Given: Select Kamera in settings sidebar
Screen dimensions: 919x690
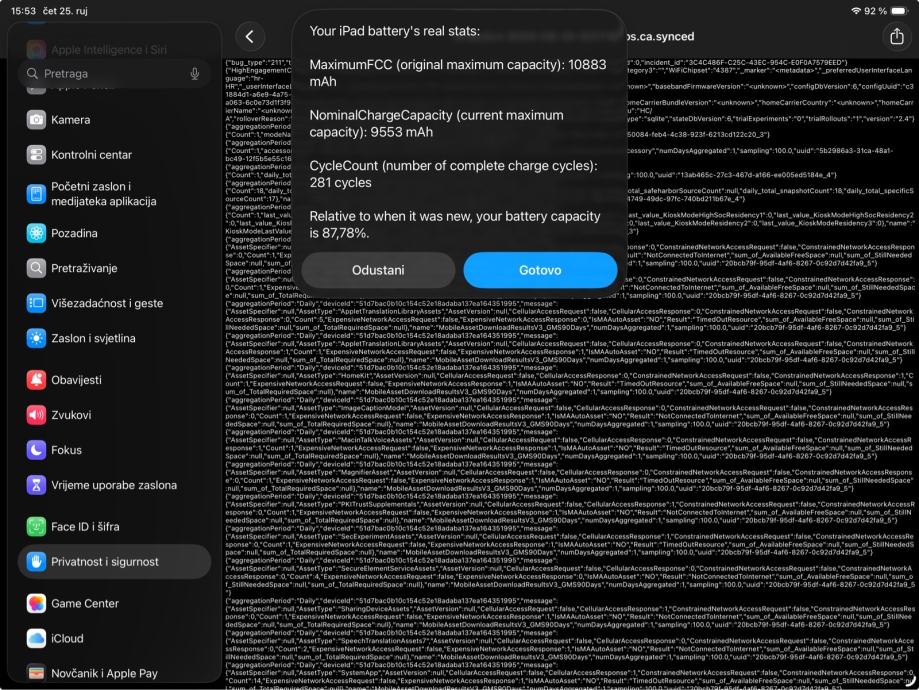Looking at the screenshot, I should tap(114, 120).
